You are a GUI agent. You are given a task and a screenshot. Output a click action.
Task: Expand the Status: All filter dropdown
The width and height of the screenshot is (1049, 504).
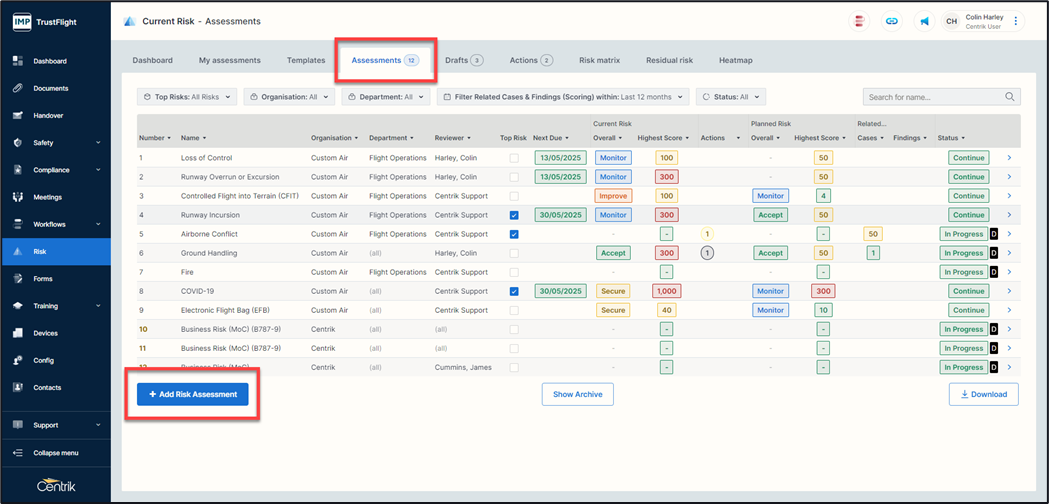(x=731, y=97)
